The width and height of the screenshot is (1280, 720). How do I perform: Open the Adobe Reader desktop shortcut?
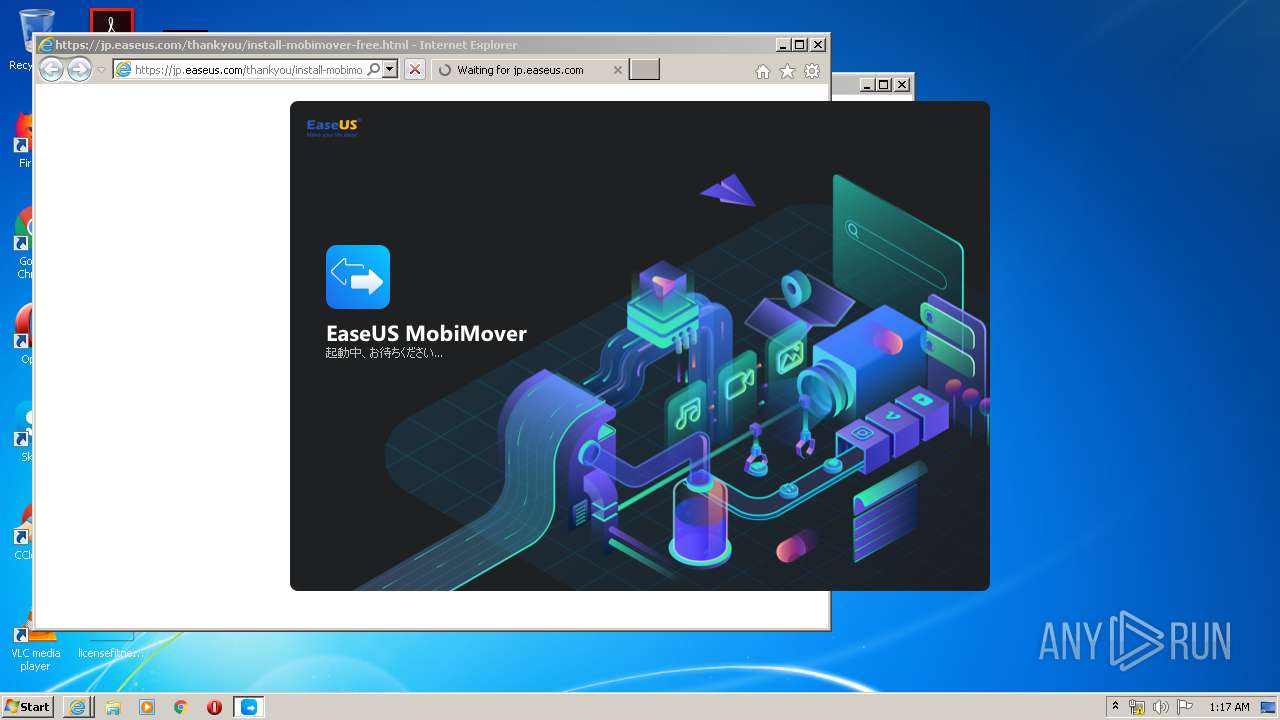111,20
